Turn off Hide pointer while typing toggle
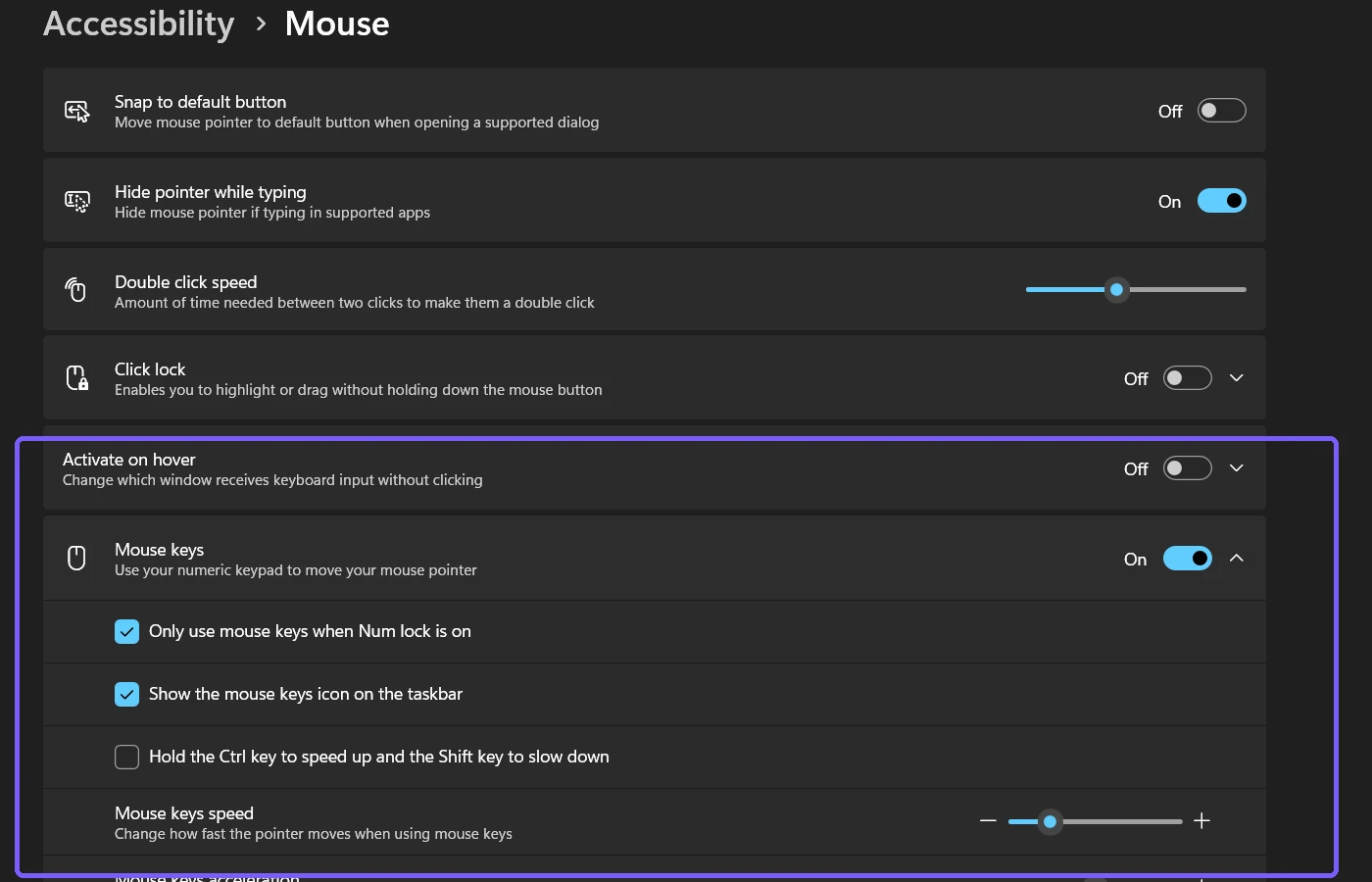The image size is (1372, 882). (1222, 201)
